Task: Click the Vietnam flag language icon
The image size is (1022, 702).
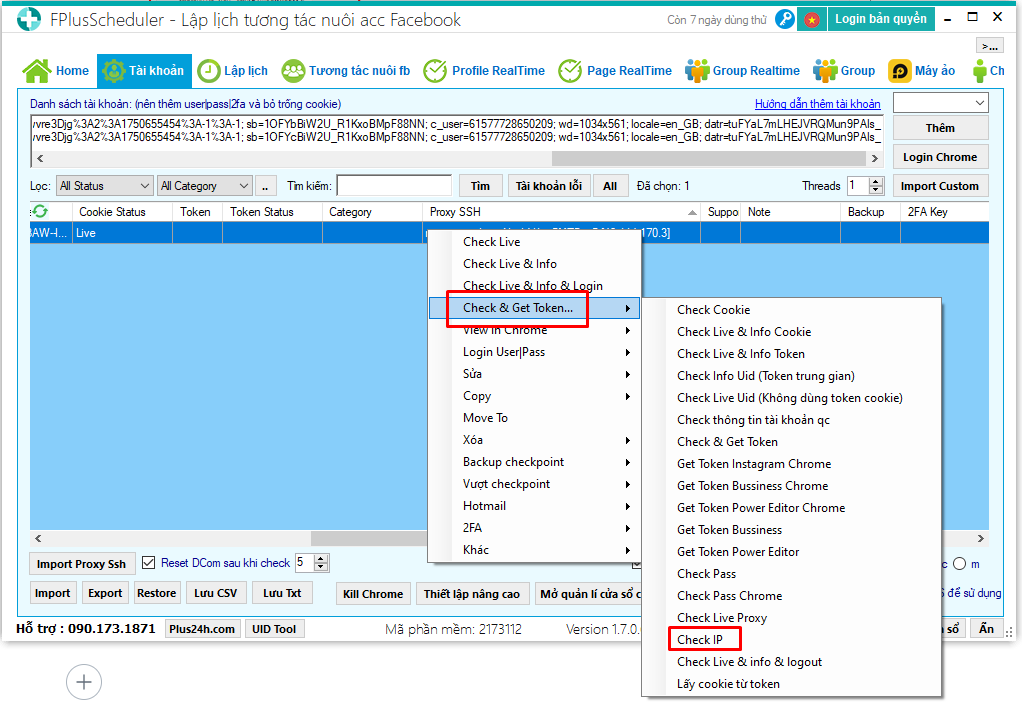Action: 811,20
